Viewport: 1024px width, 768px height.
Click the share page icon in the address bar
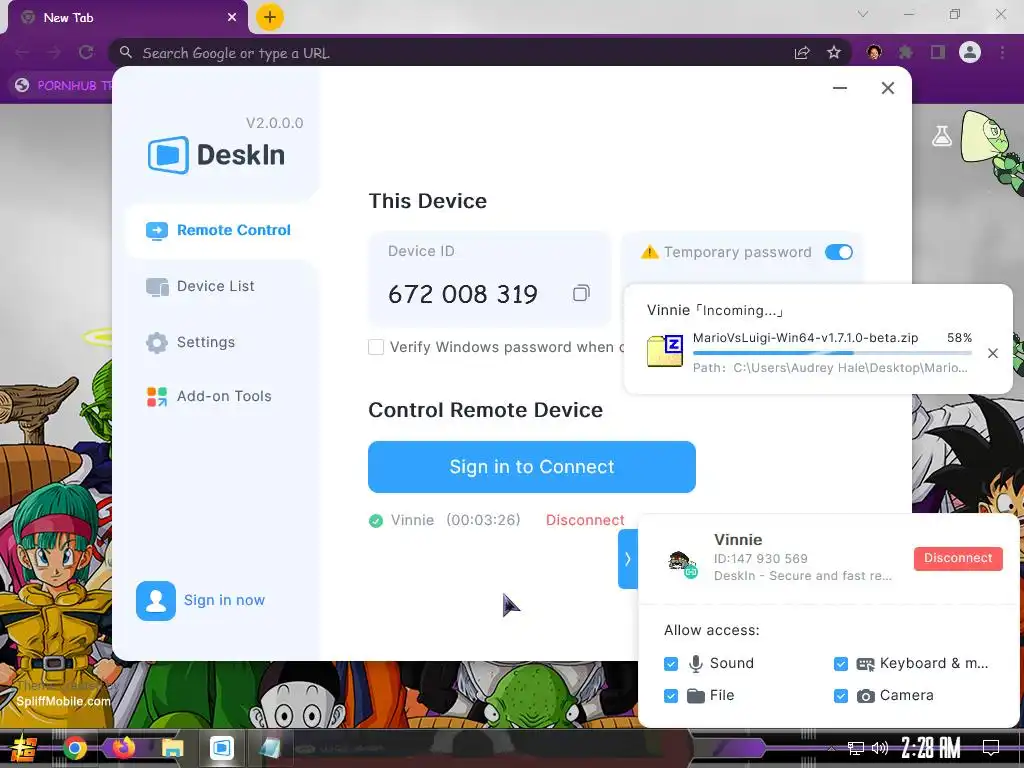click(x=802, y=52)
